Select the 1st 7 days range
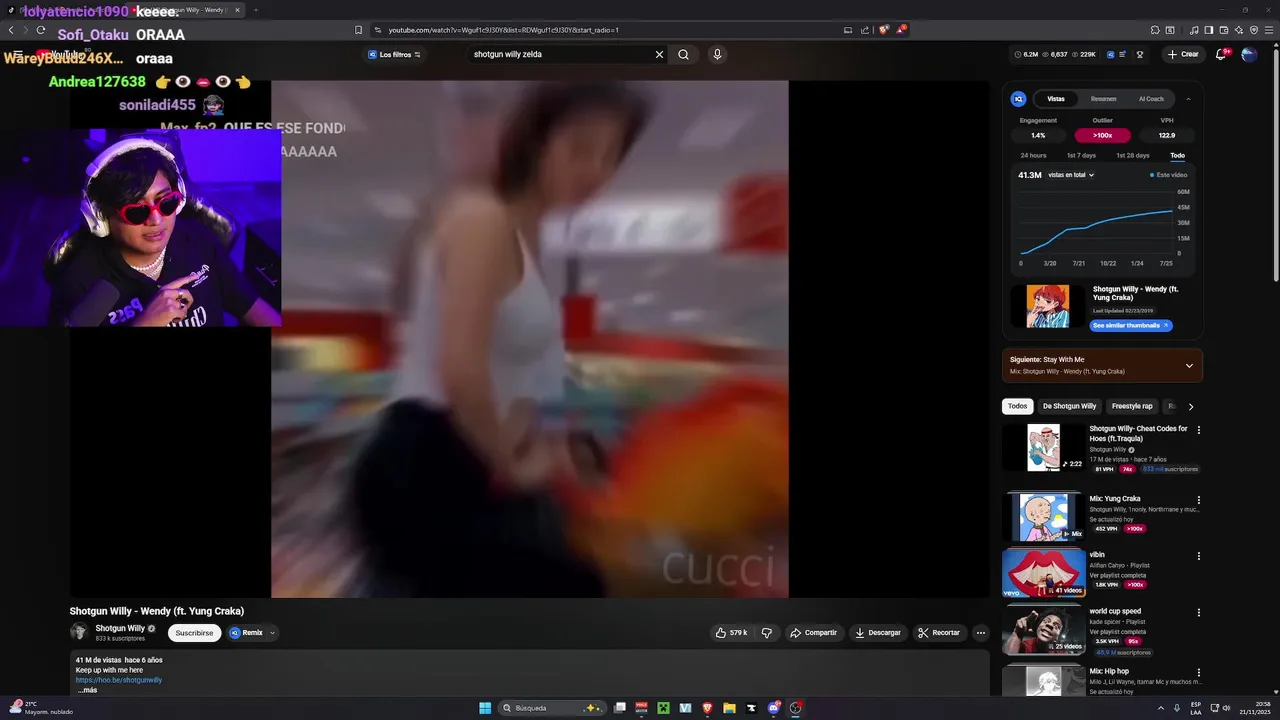The height and width of the screenshot is (720, 1280). [x=1081, y=155]
